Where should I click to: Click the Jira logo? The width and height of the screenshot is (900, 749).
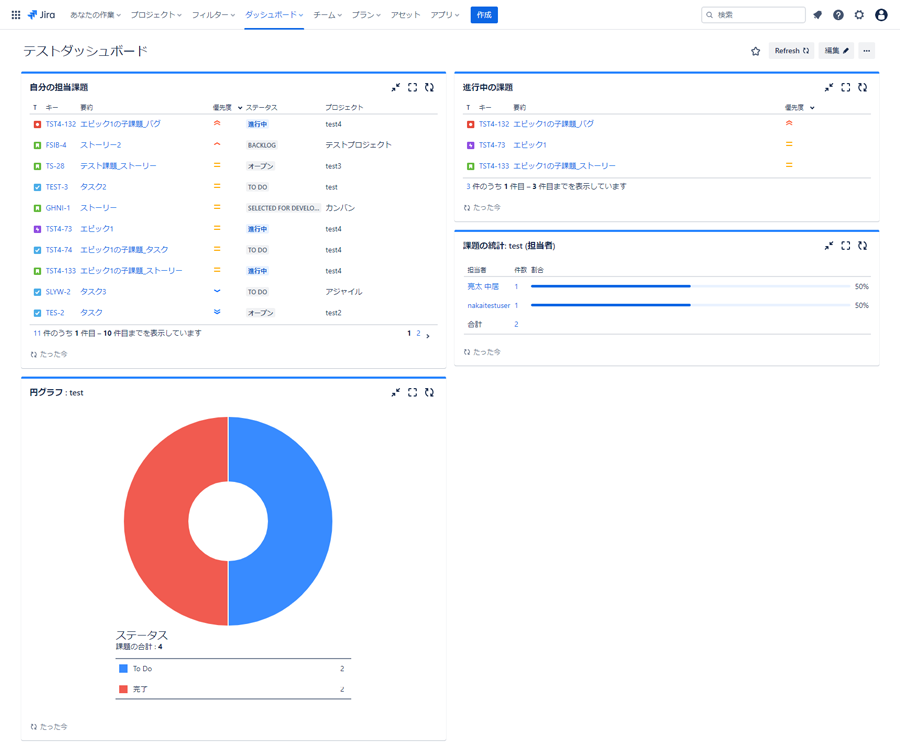click(x=41, y=15)
